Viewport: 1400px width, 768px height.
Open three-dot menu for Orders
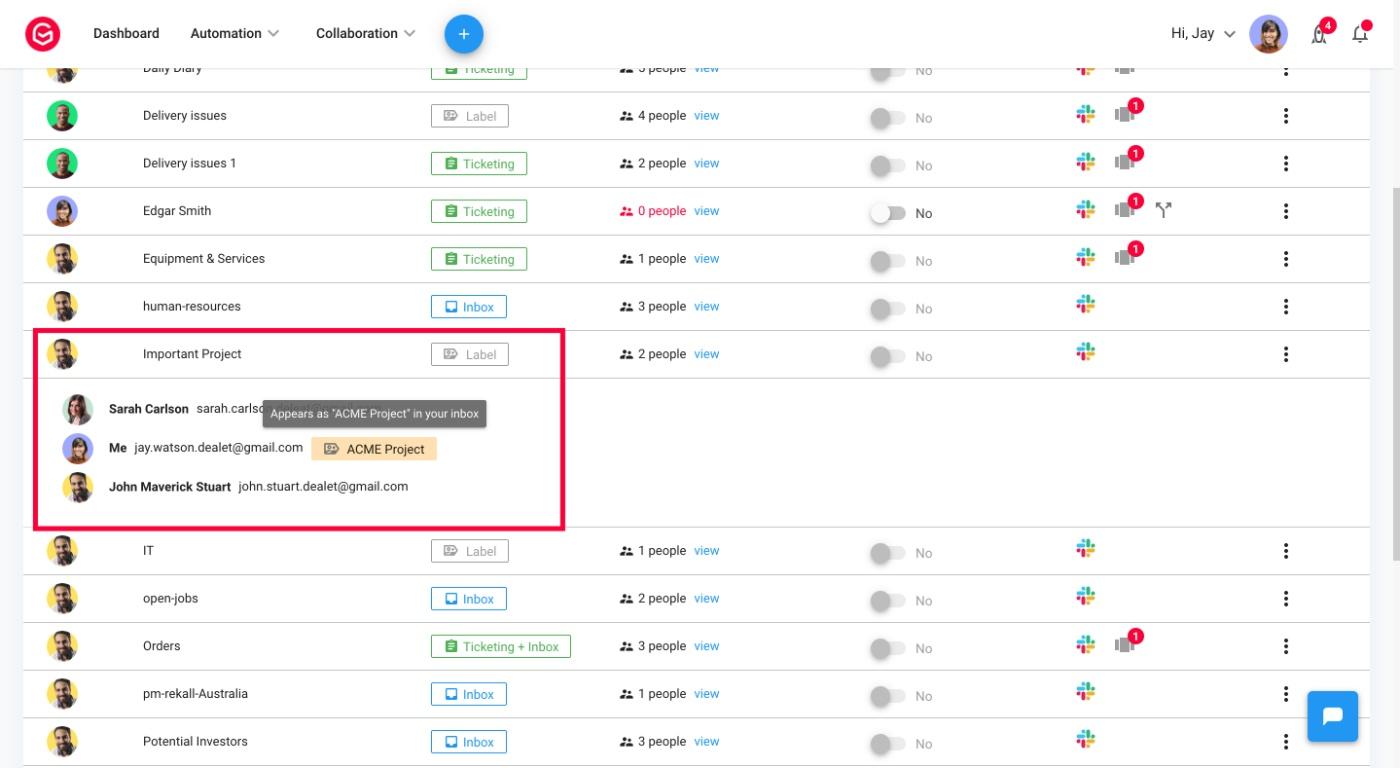click(1286, 646)
